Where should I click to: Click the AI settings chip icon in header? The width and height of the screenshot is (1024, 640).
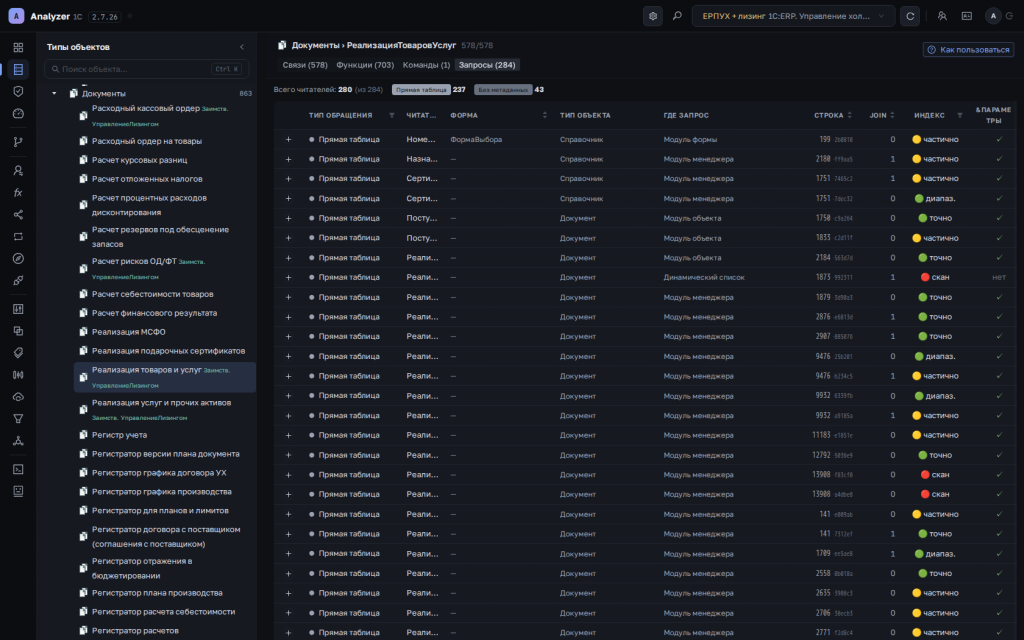652,16
